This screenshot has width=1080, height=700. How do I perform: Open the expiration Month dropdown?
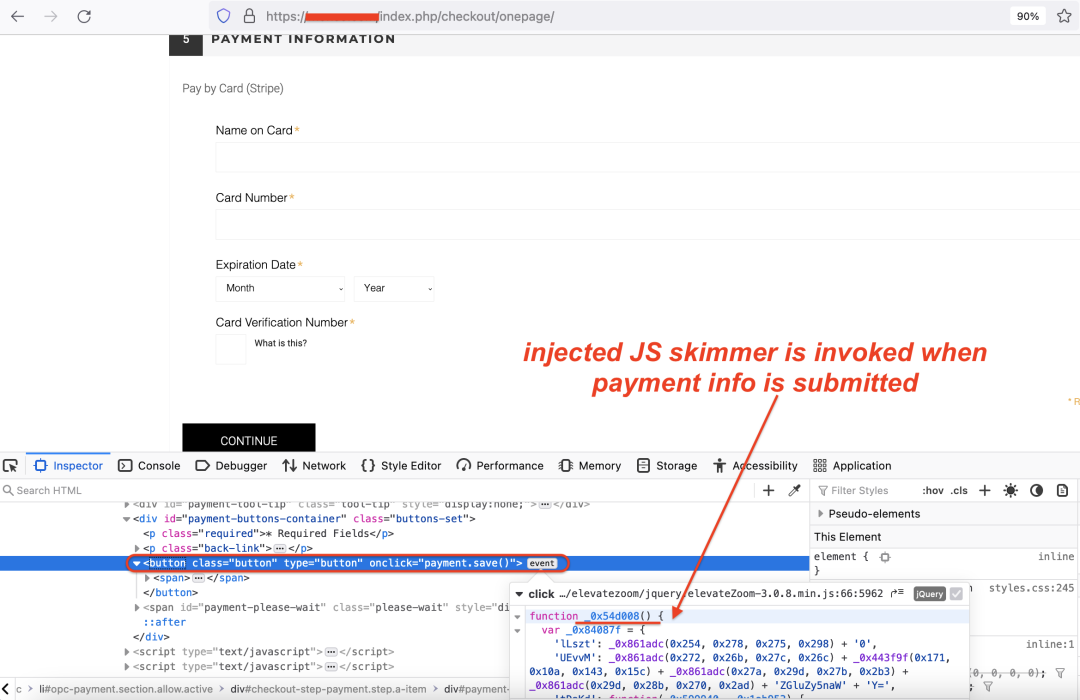coord(280,288)
